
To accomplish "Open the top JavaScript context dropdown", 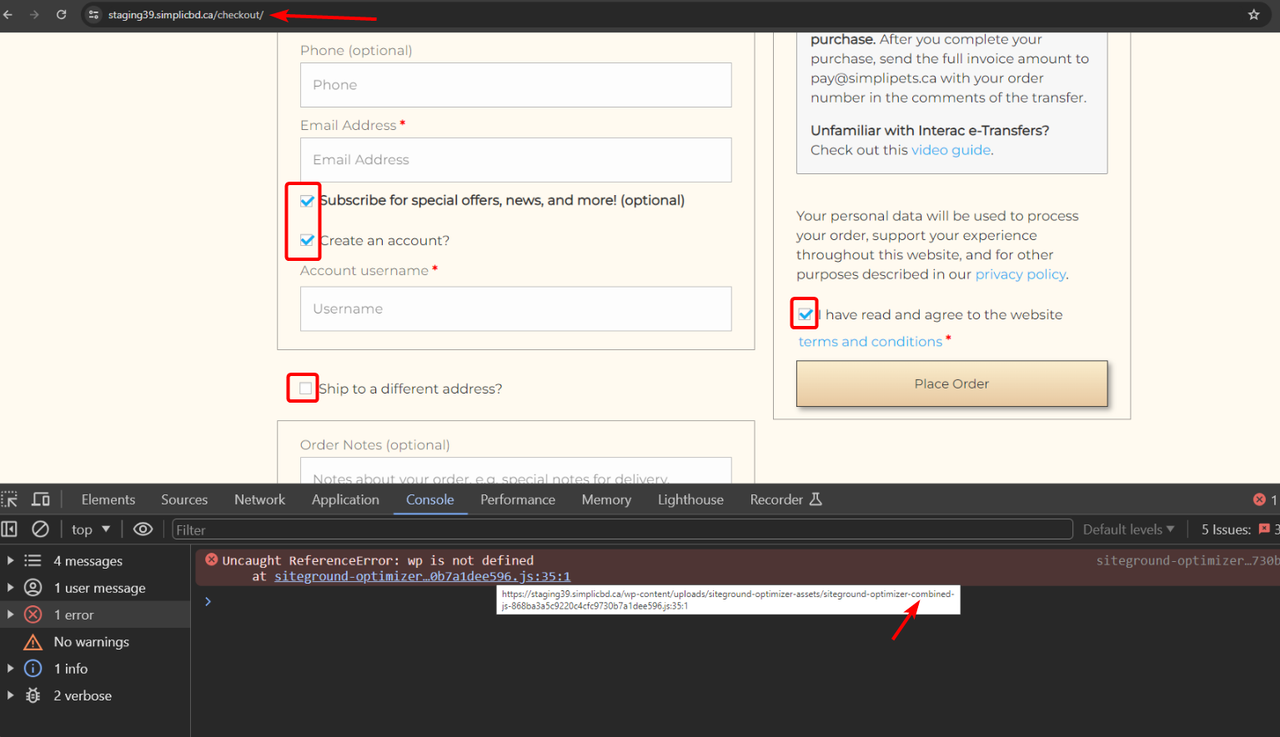I will coord(91,529).
